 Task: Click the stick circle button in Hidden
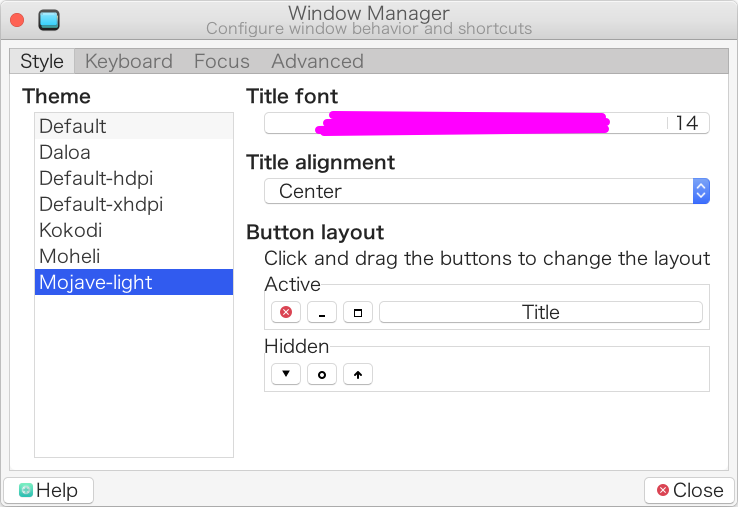pyautogui.click(x=322, y=375)
